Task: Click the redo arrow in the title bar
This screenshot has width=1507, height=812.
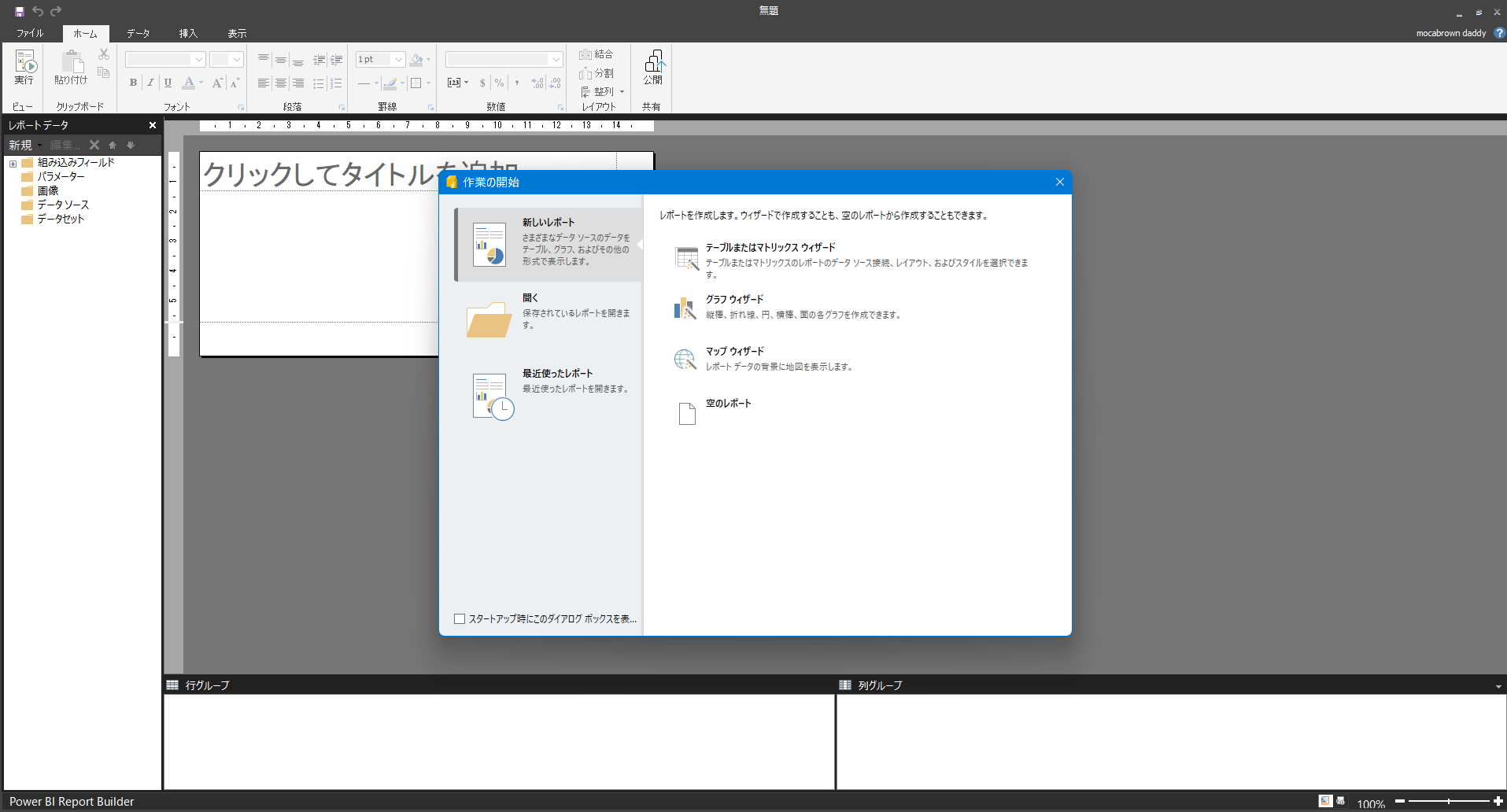Action: pyautogui.click(x=56, y=11)
